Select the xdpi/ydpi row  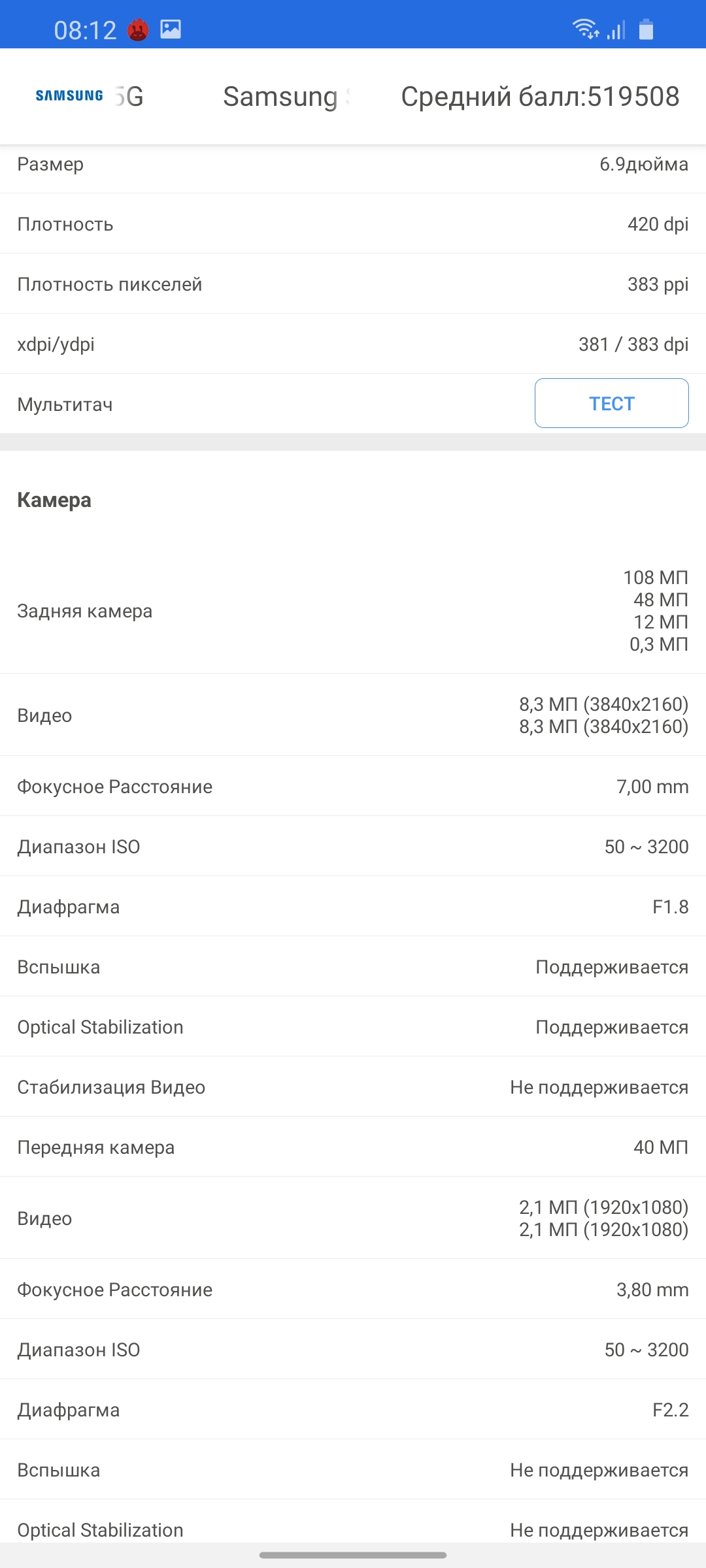pyautogui.click(x=353, y=344)
